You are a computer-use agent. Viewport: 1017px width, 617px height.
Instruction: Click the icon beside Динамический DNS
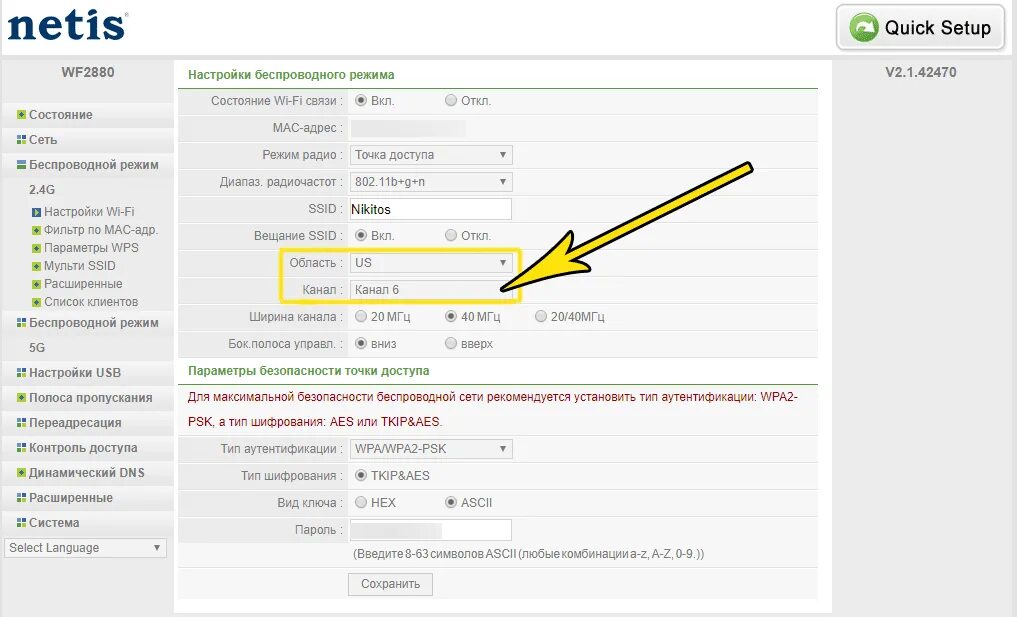pos(21,472)
